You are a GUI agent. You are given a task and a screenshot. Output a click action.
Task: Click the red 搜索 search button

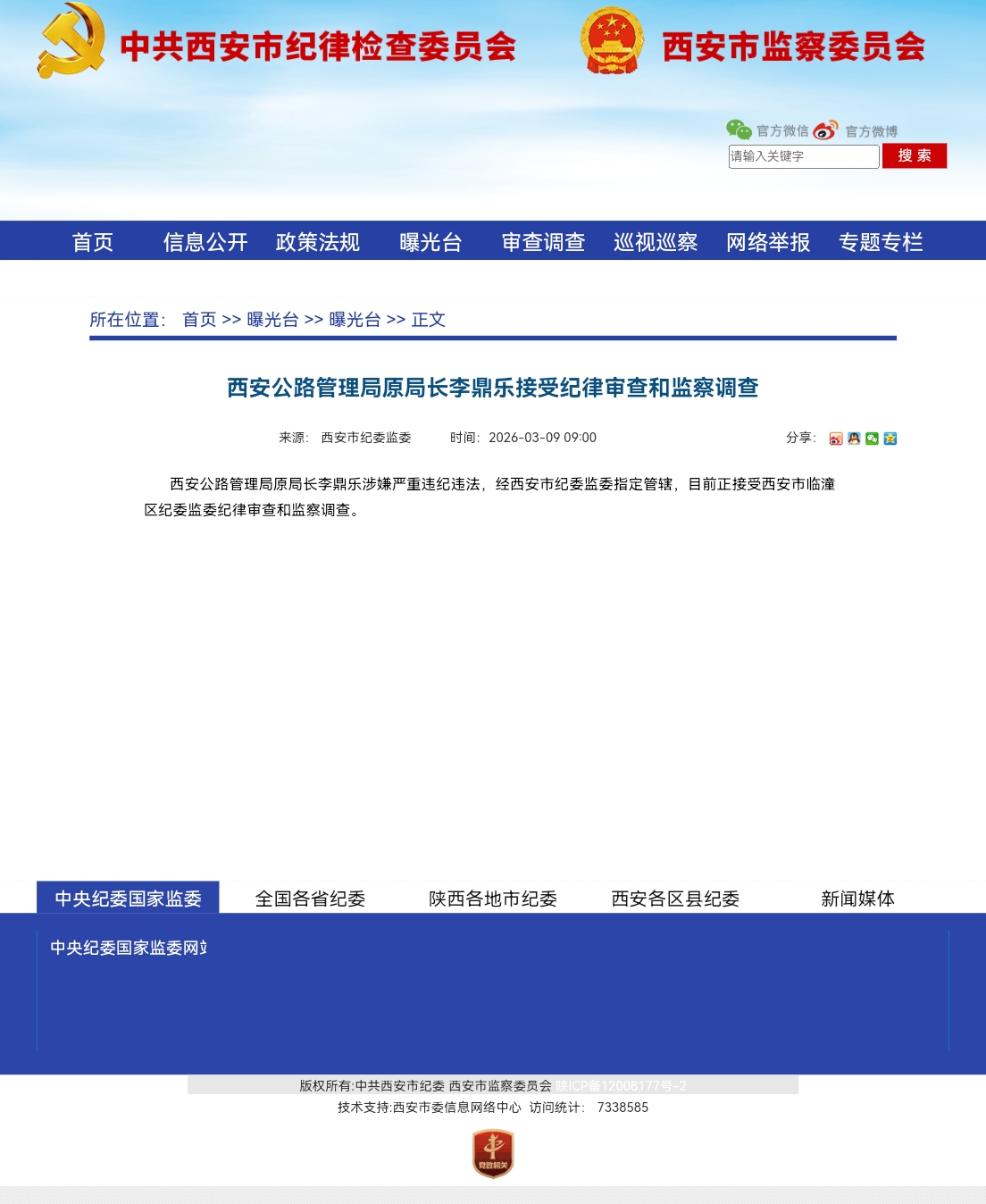point(915,155)
